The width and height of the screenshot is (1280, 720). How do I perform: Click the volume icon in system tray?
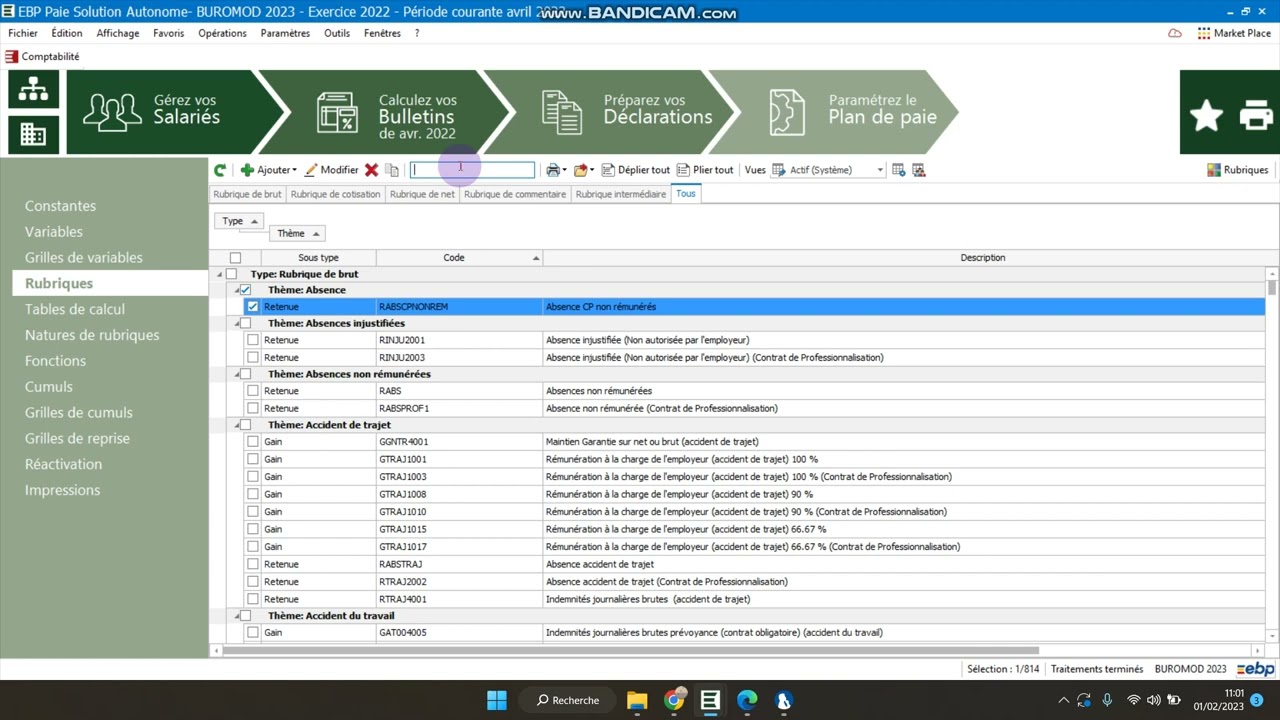[1155, 700]
